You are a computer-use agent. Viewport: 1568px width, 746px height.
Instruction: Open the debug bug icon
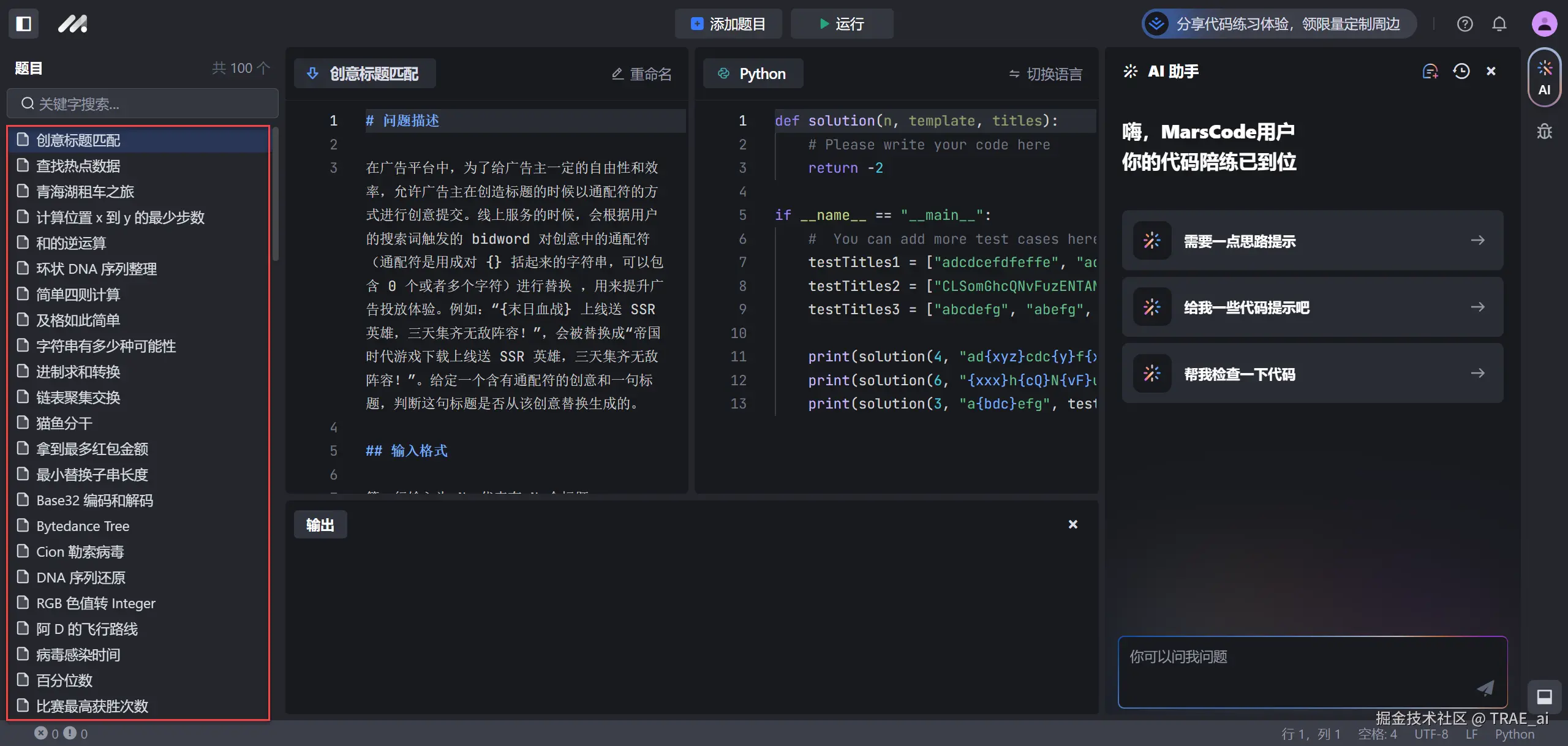point(1544,131)
